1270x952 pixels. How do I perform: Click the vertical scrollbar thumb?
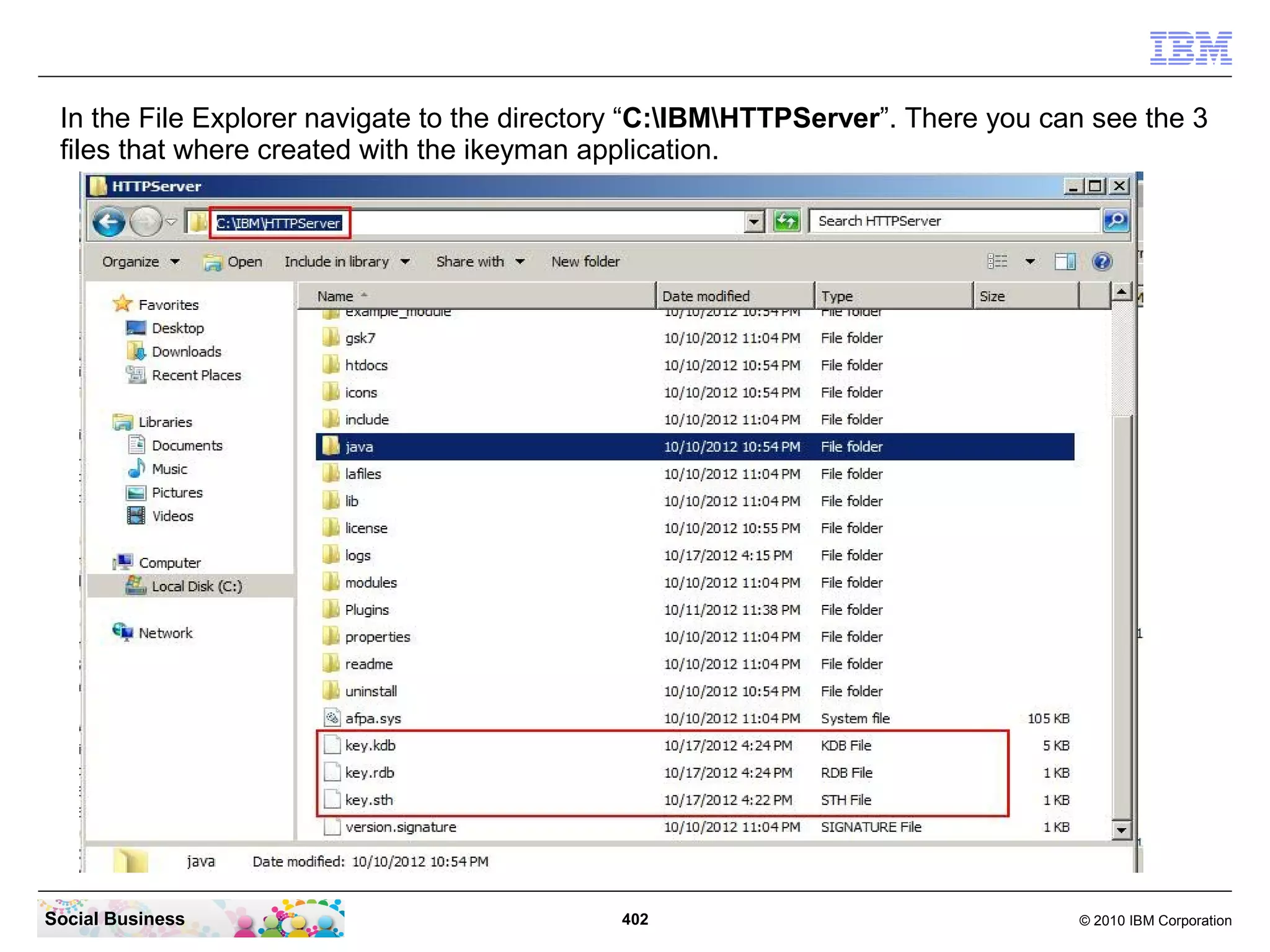click(x=1121, y=616)
